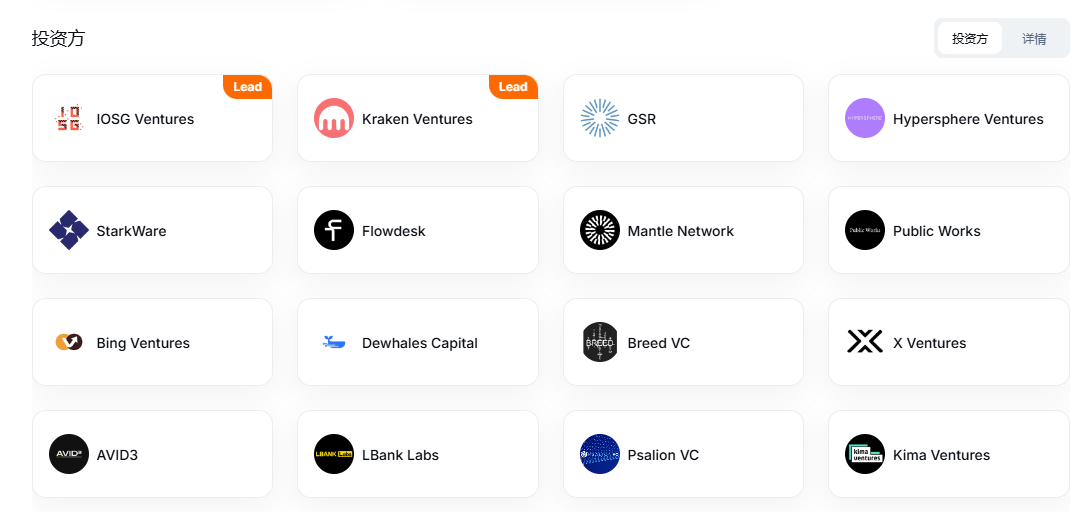
Task: Open the Breed VC investor card
Action: pyautogui.click(x=683, y=342)
